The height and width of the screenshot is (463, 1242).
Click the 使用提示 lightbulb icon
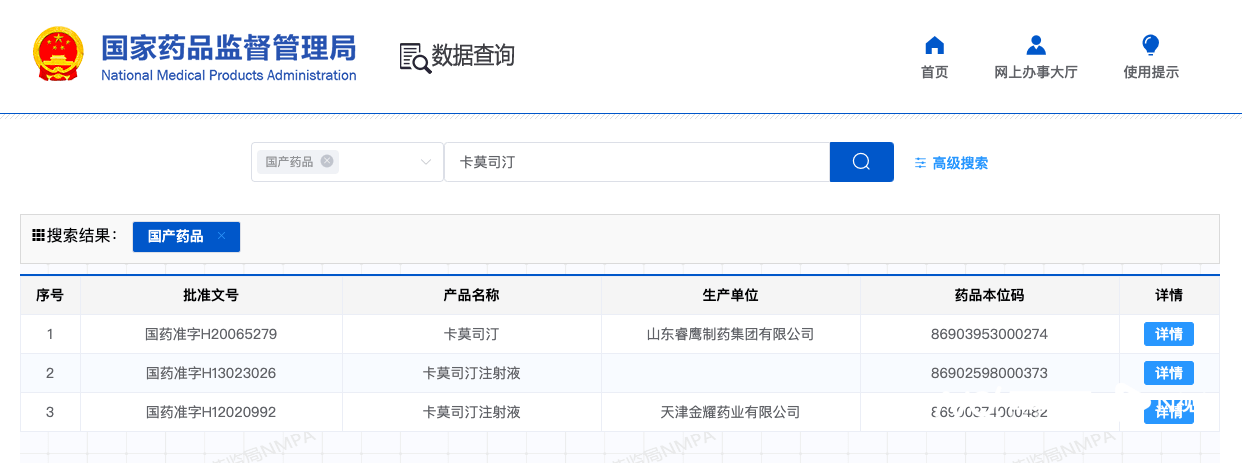[1151, 45]
